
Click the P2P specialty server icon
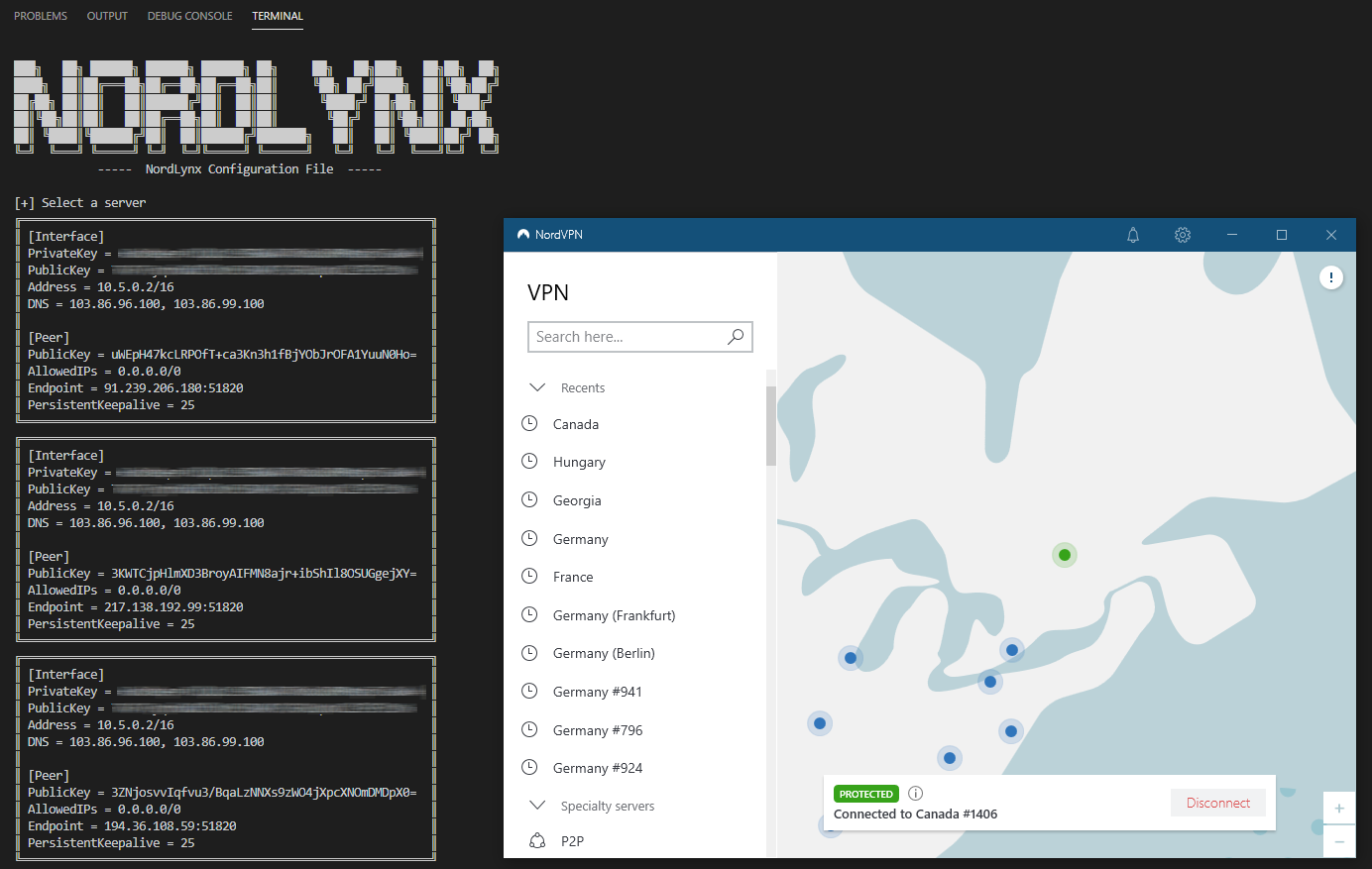pos(537,840)
